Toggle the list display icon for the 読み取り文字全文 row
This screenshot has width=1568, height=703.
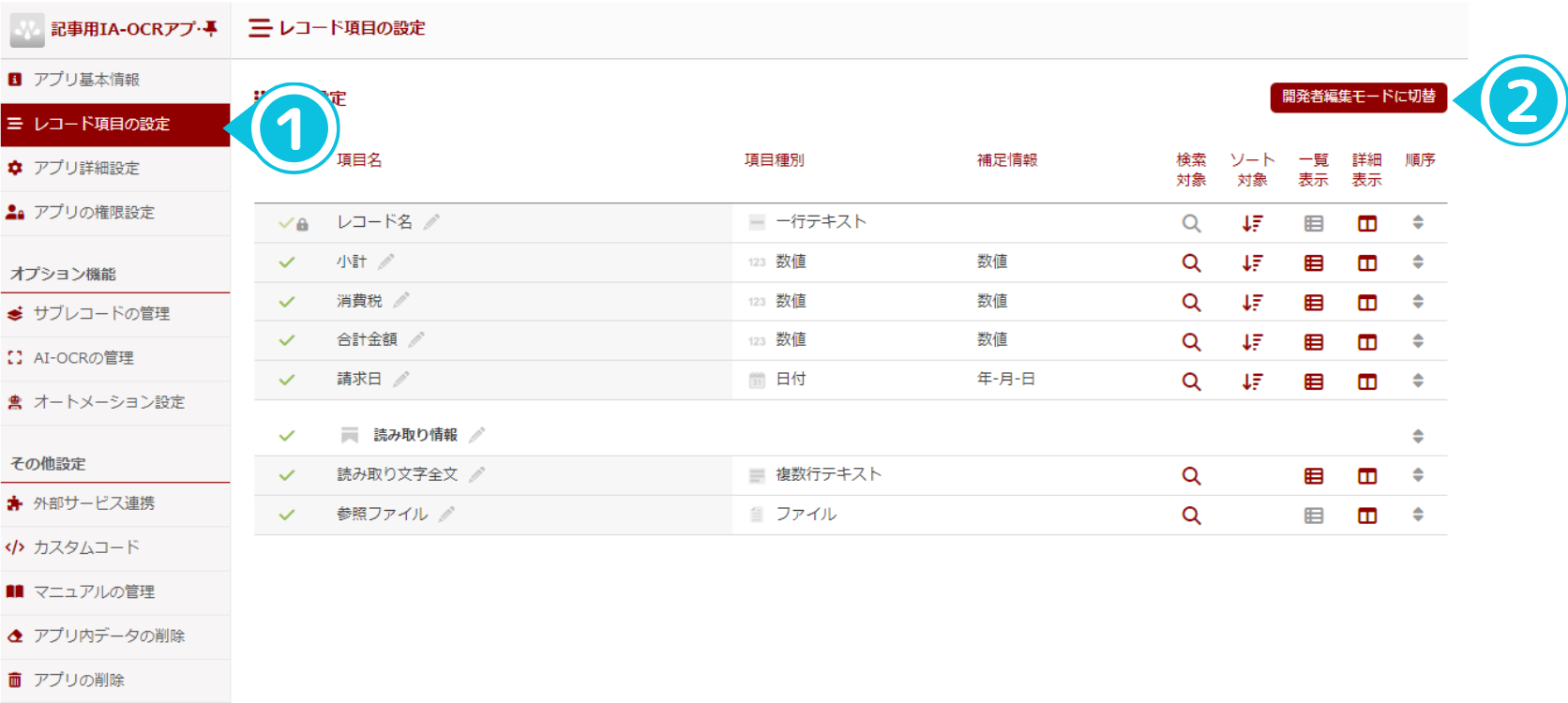pos(1314,475)
